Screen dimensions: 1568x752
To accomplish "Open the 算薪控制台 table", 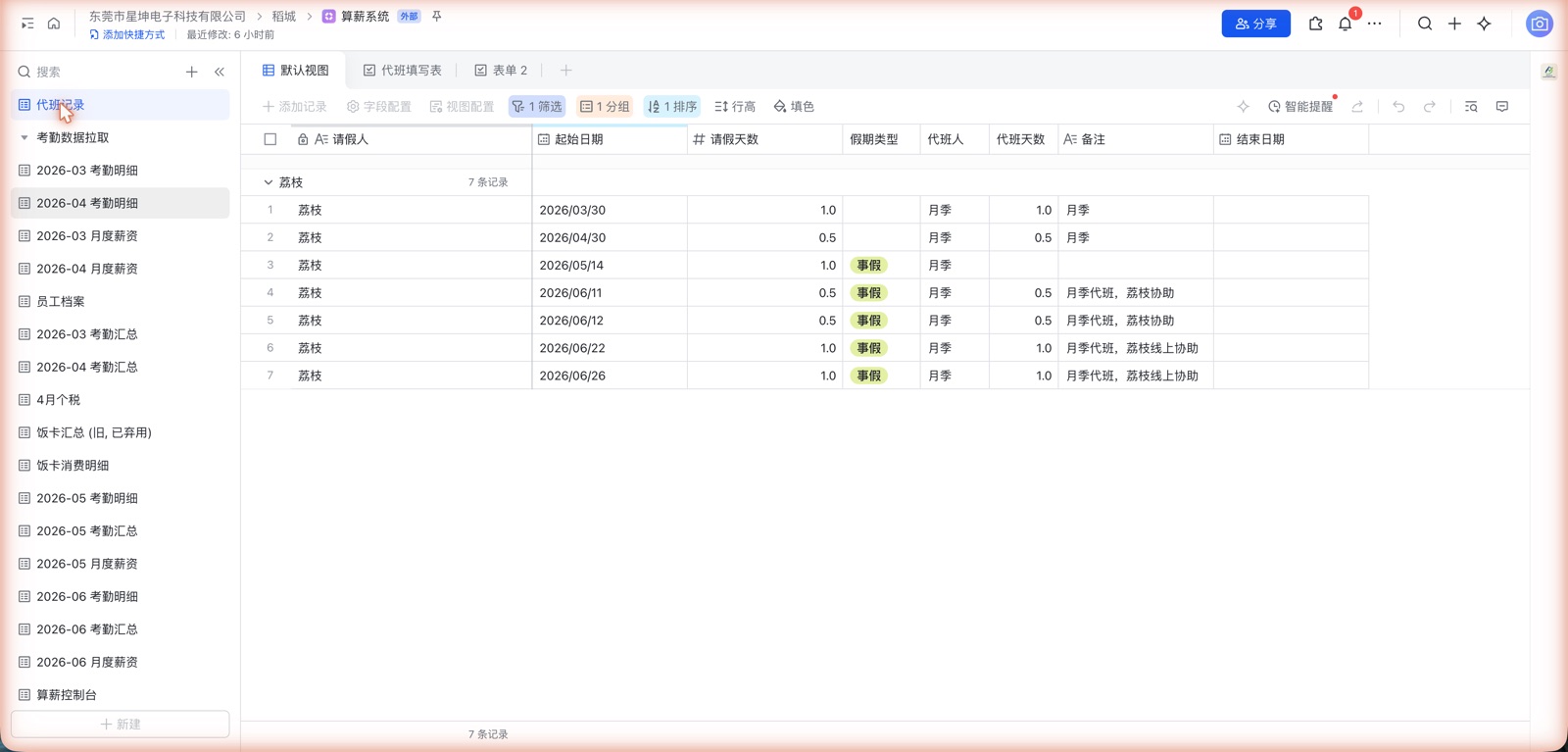I will tap(121, 694).
